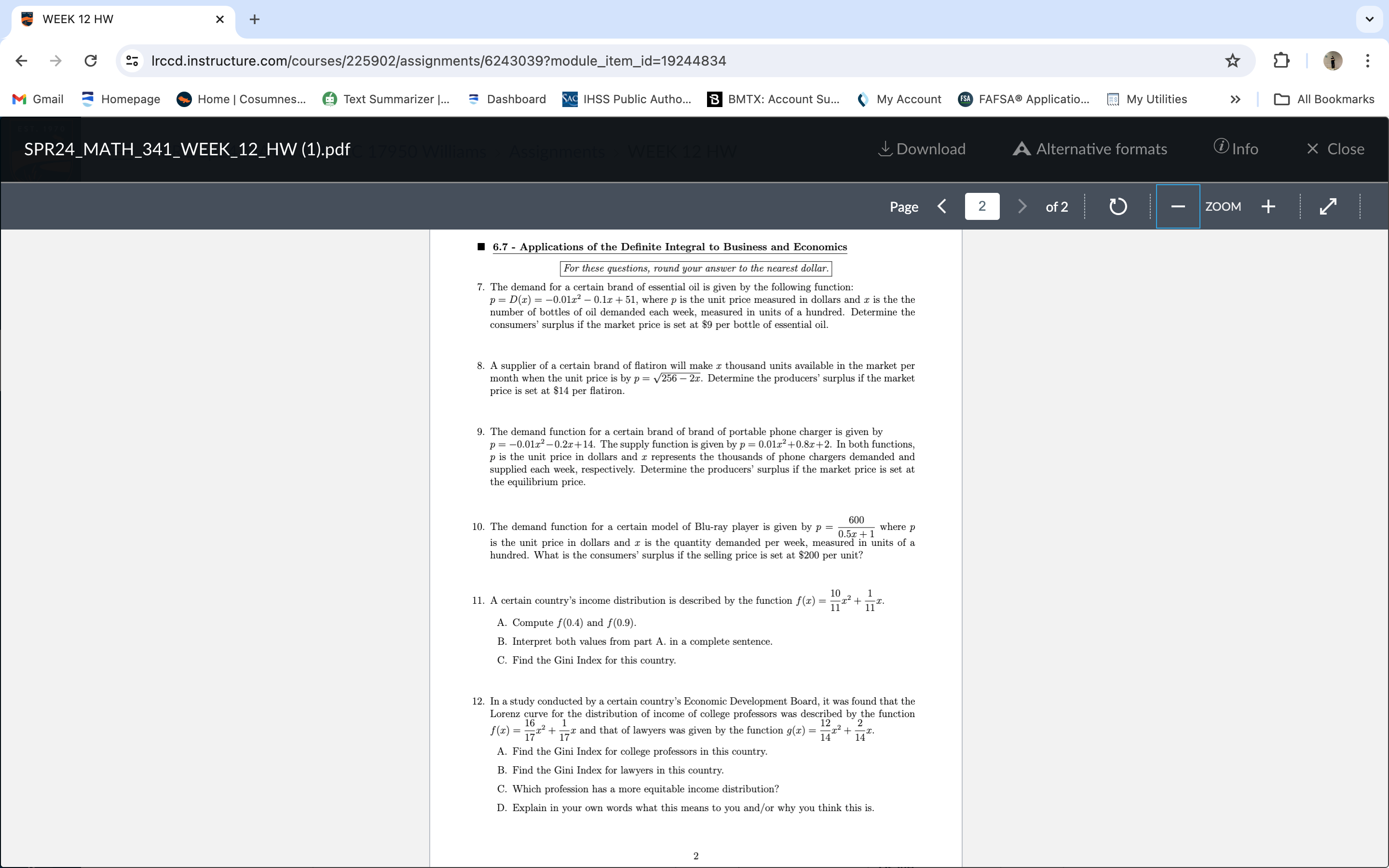
Task: Select Alternative formats for the document
Action: 1089,149
